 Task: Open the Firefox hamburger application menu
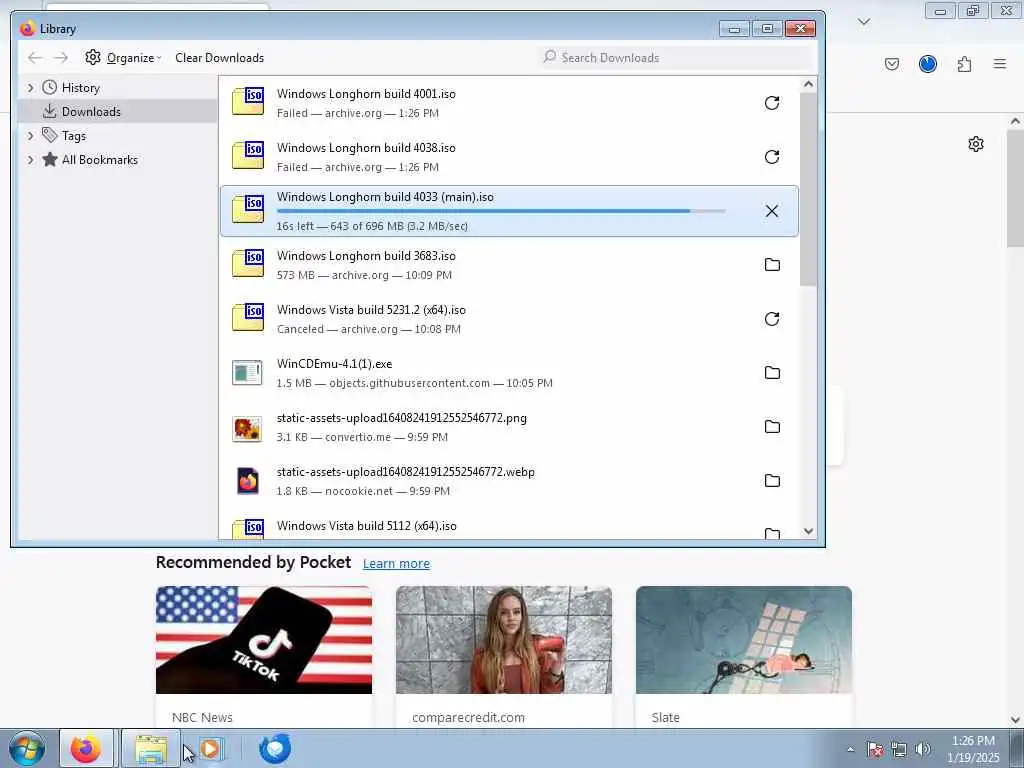1000,64
